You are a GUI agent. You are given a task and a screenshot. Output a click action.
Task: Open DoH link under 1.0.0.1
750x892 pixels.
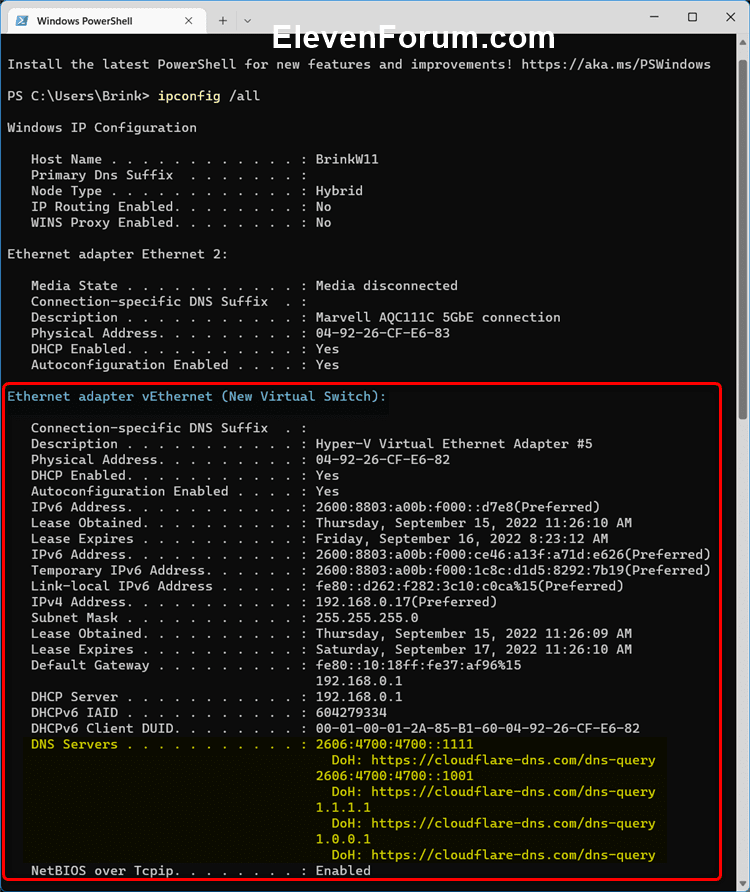coord(513,855)
